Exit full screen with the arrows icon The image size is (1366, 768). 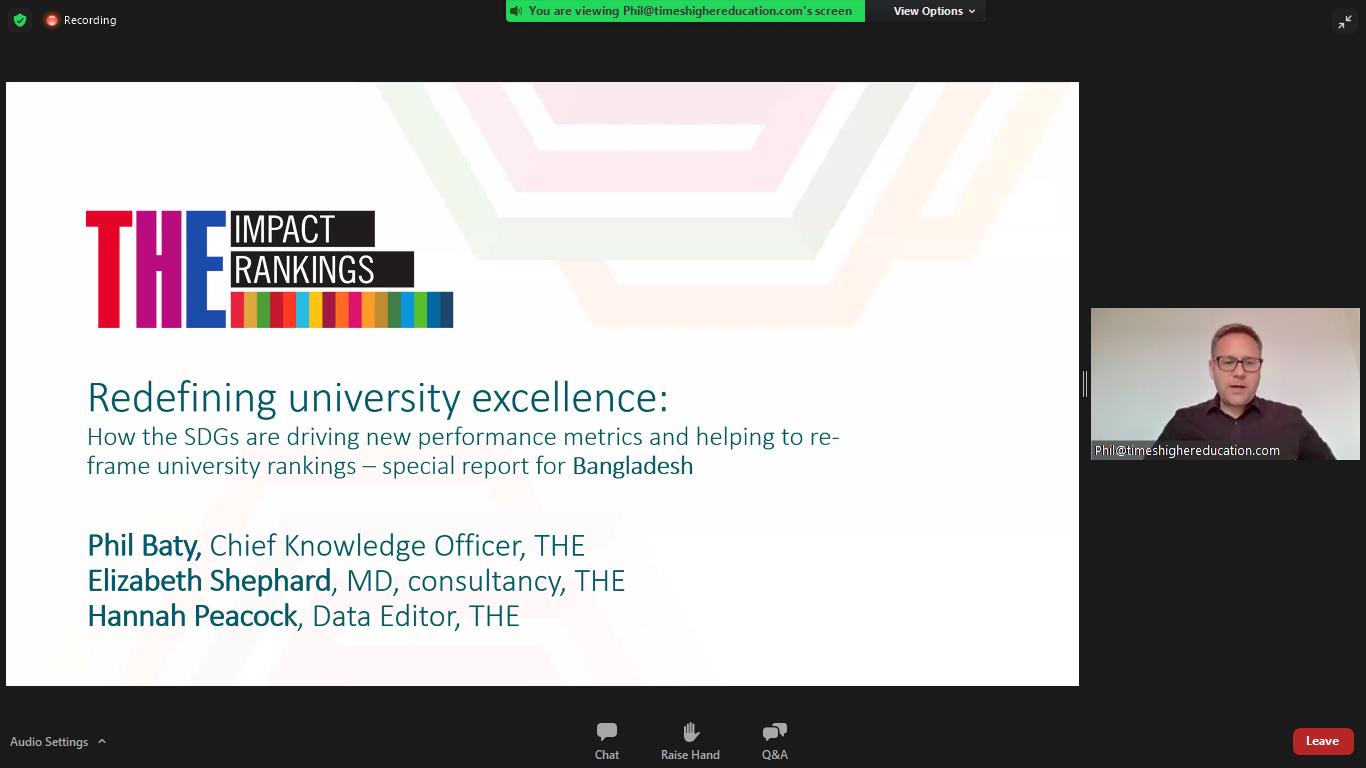pyautogui.click(x=1345, y=22)
